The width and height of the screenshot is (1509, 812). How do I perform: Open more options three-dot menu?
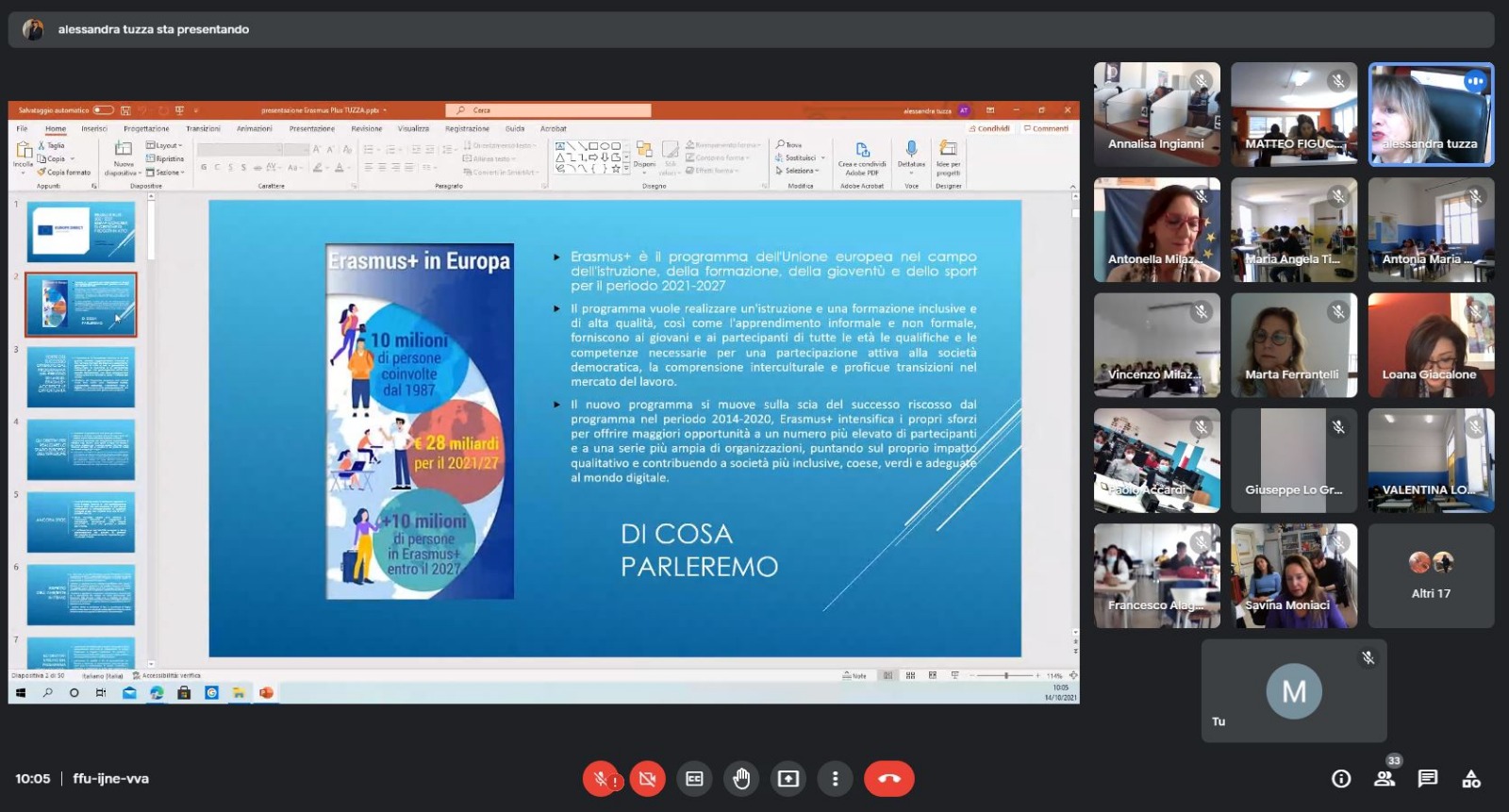pos(835,779)
